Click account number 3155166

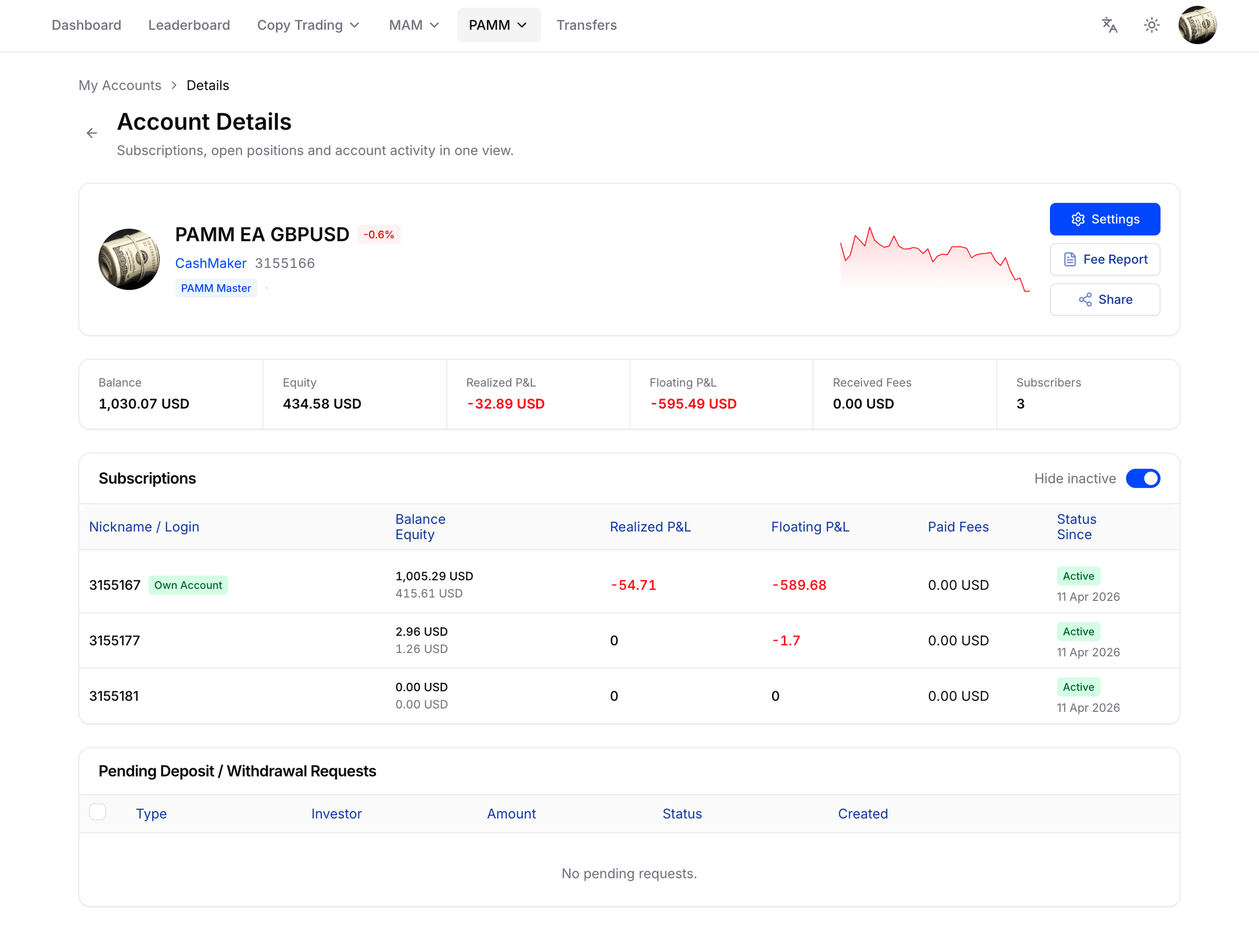(285, 264)
